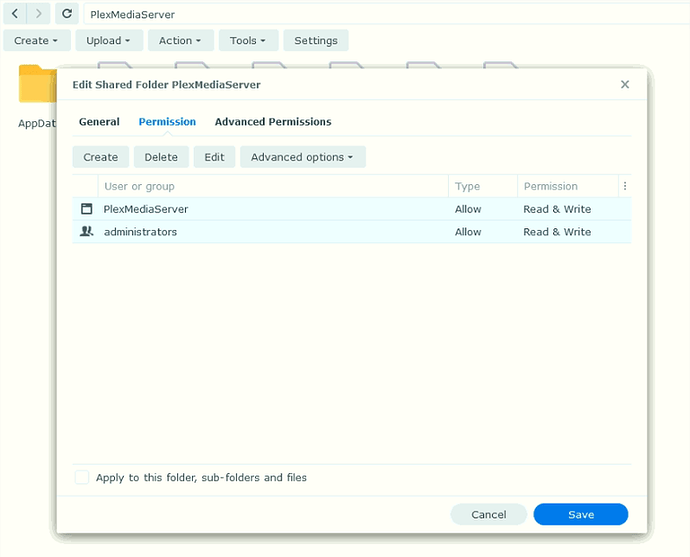Image resolution: width=690 pixels, height=557 pixels.
Task: Refresh the file listing
Action: pos(67,14)
